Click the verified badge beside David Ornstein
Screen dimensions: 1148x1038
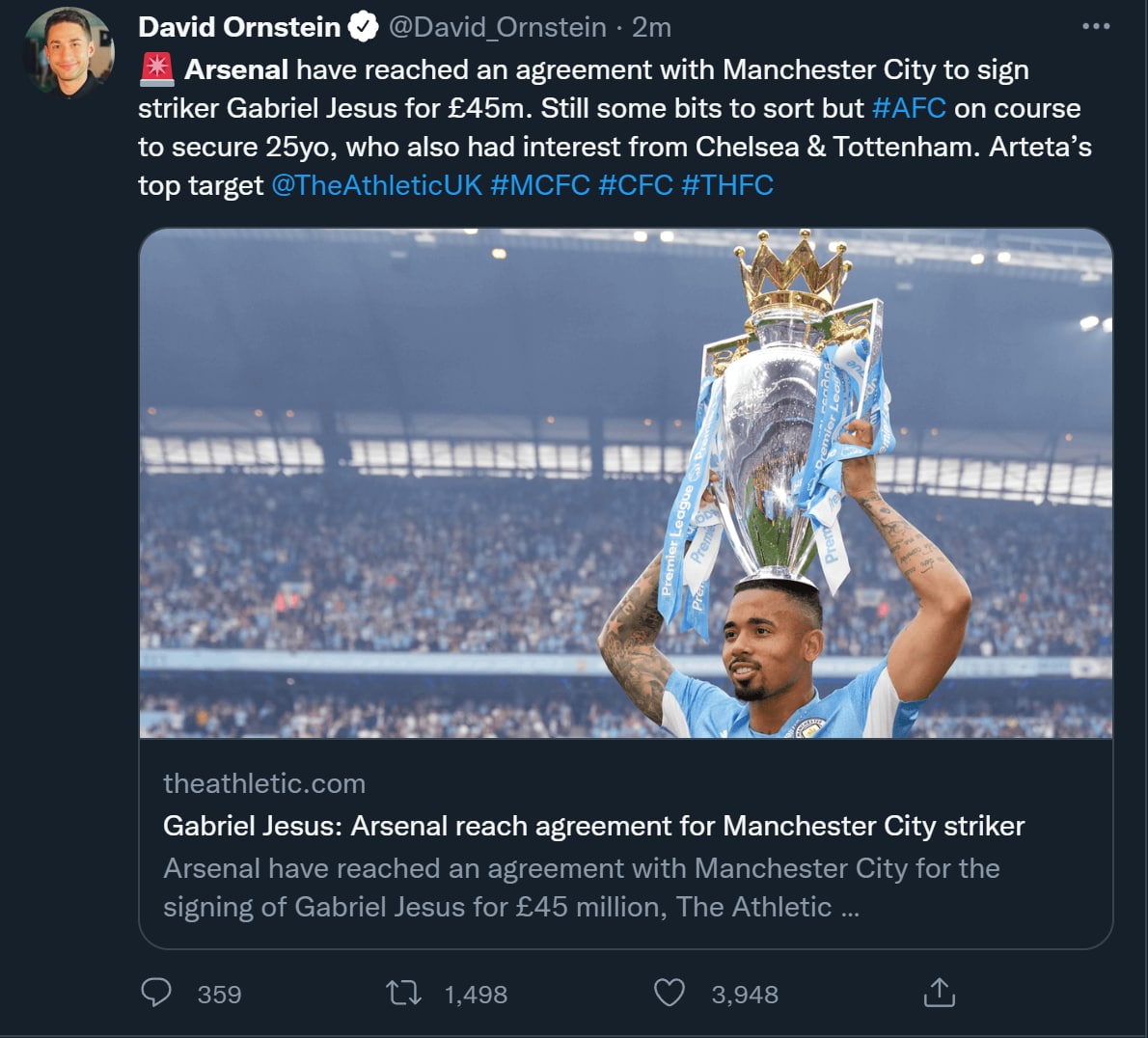coord(363,27)
